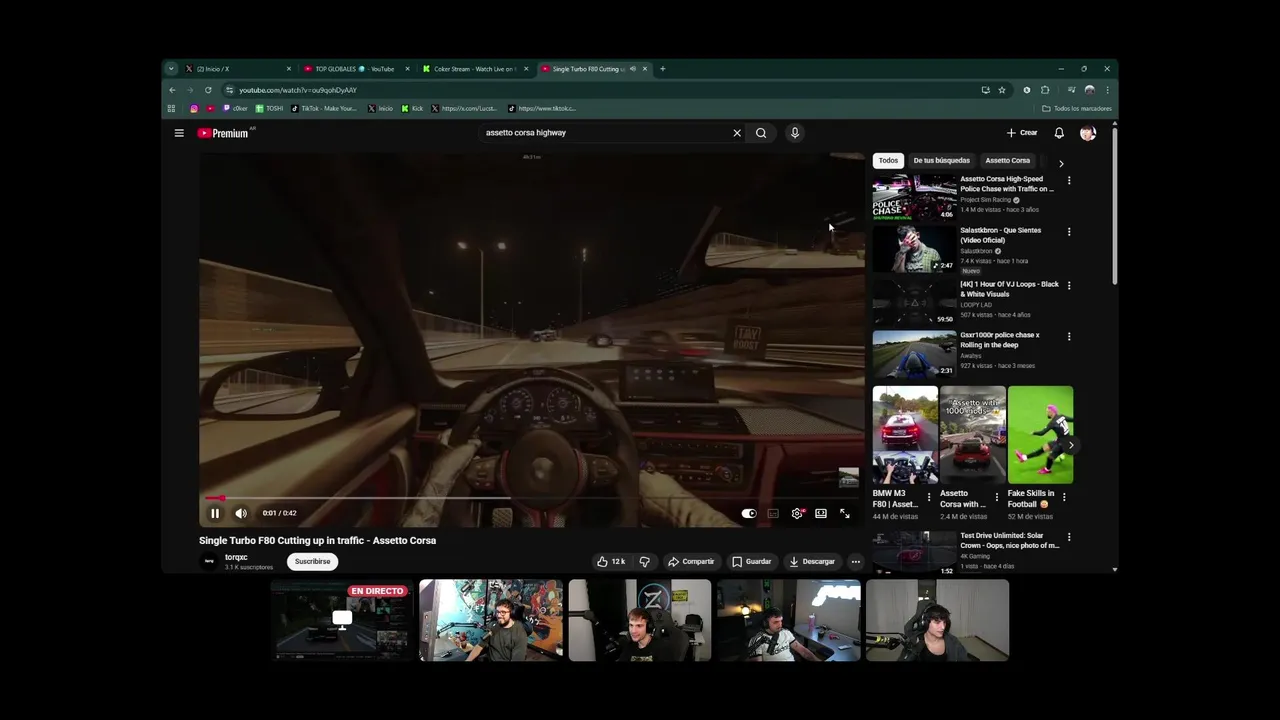Open the player settings gear
Screen dimensions: 1280x720
click(x=797, y=513)
